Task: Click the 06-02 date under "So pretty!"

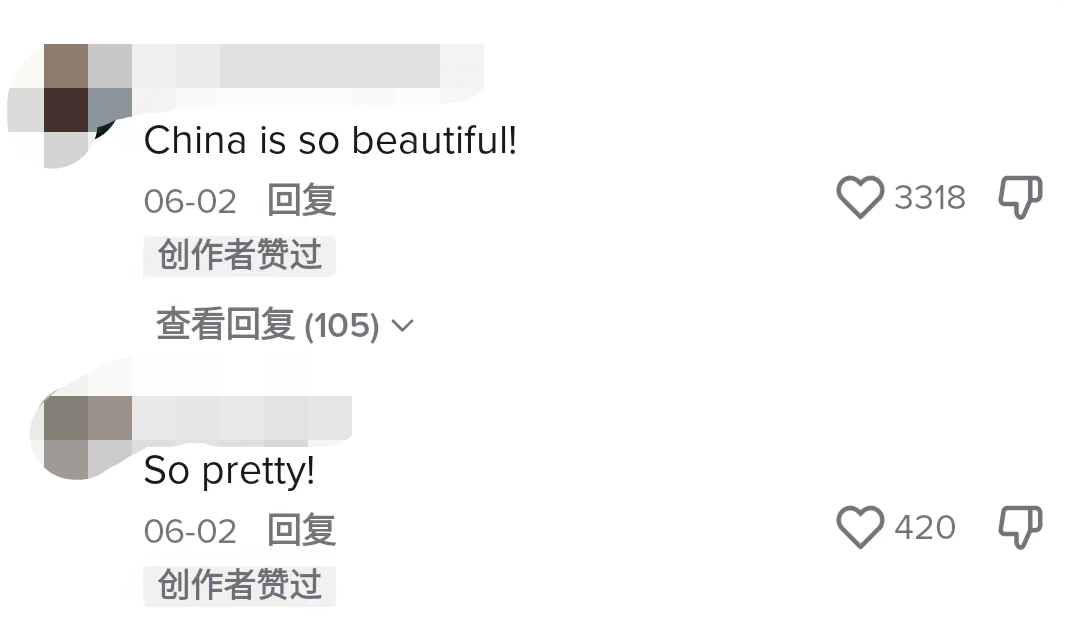Action: click(190, 531)
